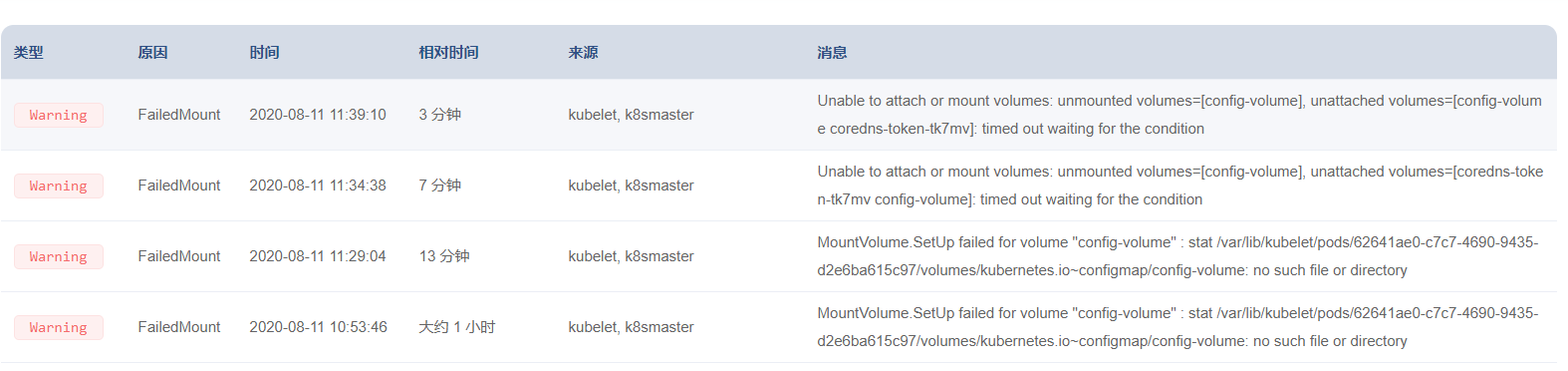Click timestamp 2020-08-11 11:29:04

click(318, 256)
